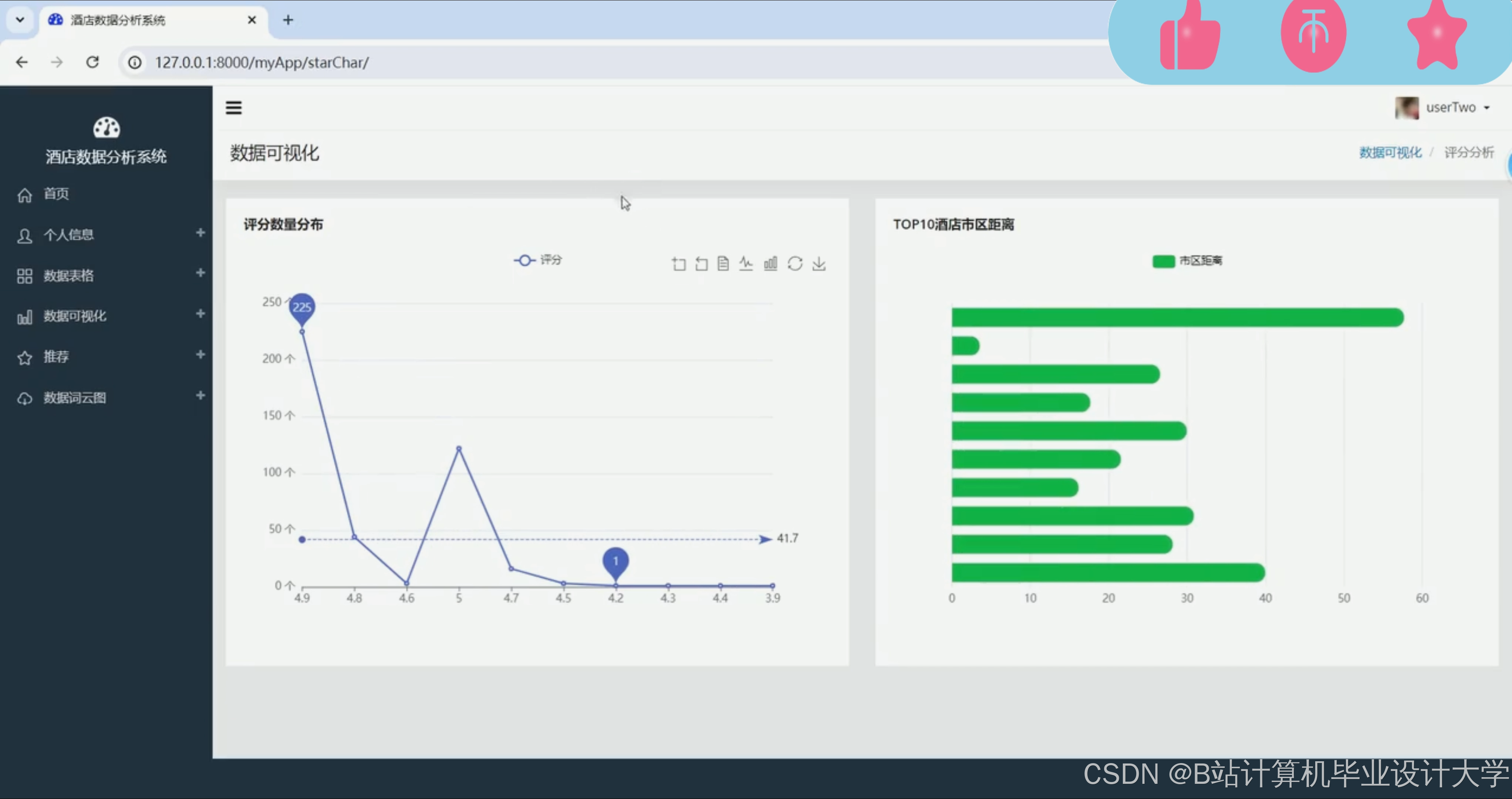
Task: Click the TOP10酒店市区距离 chart title
Action: [x=954, y=224]
